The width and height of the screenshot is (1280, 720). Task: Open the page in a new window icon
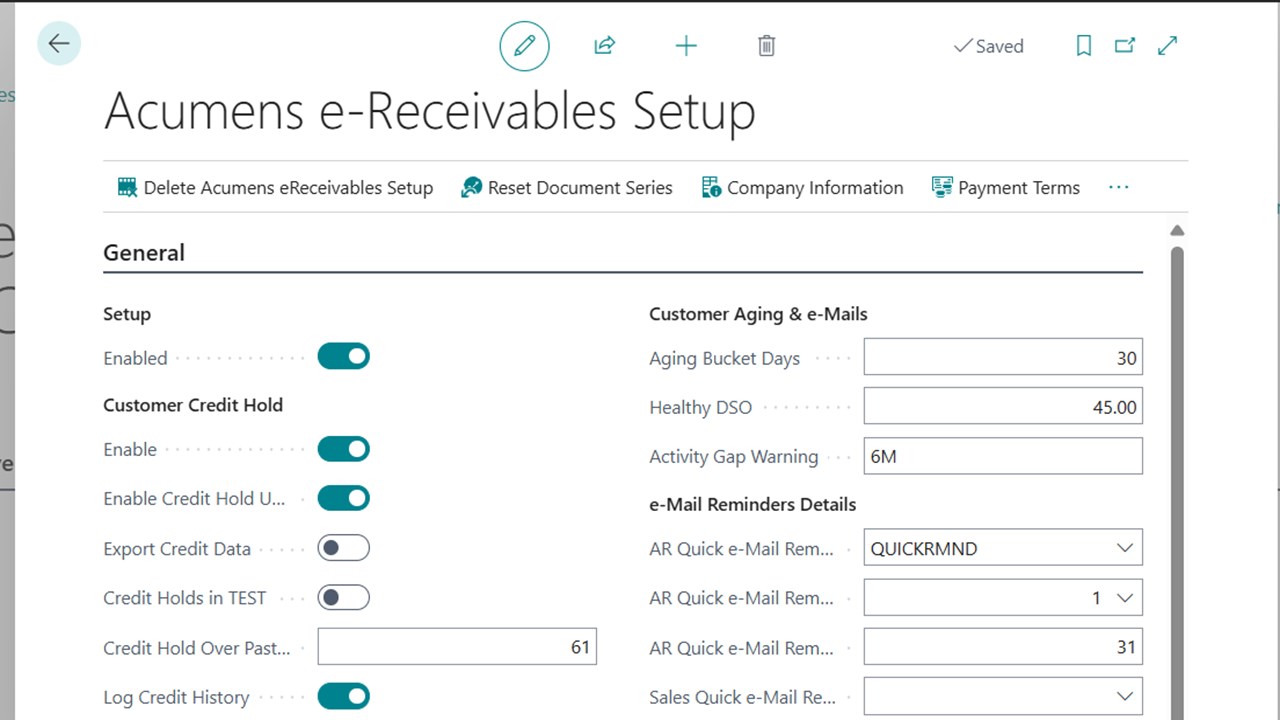pos(1124,46)
